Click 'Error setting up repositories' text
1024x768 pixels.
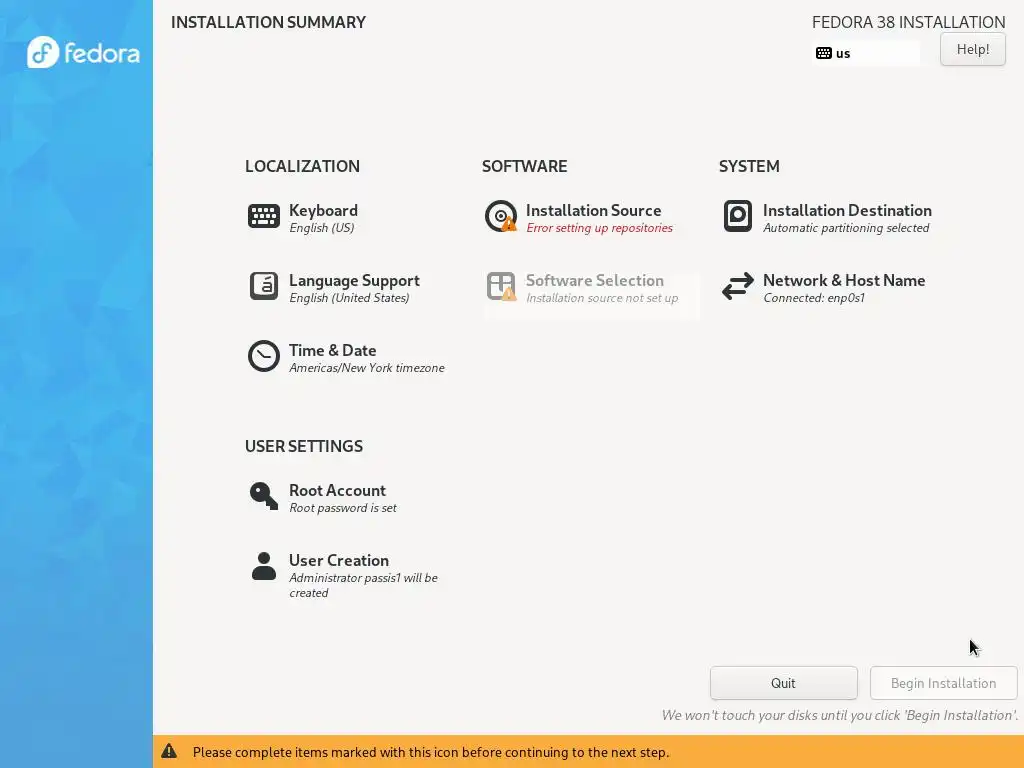(x=600, y=228)
